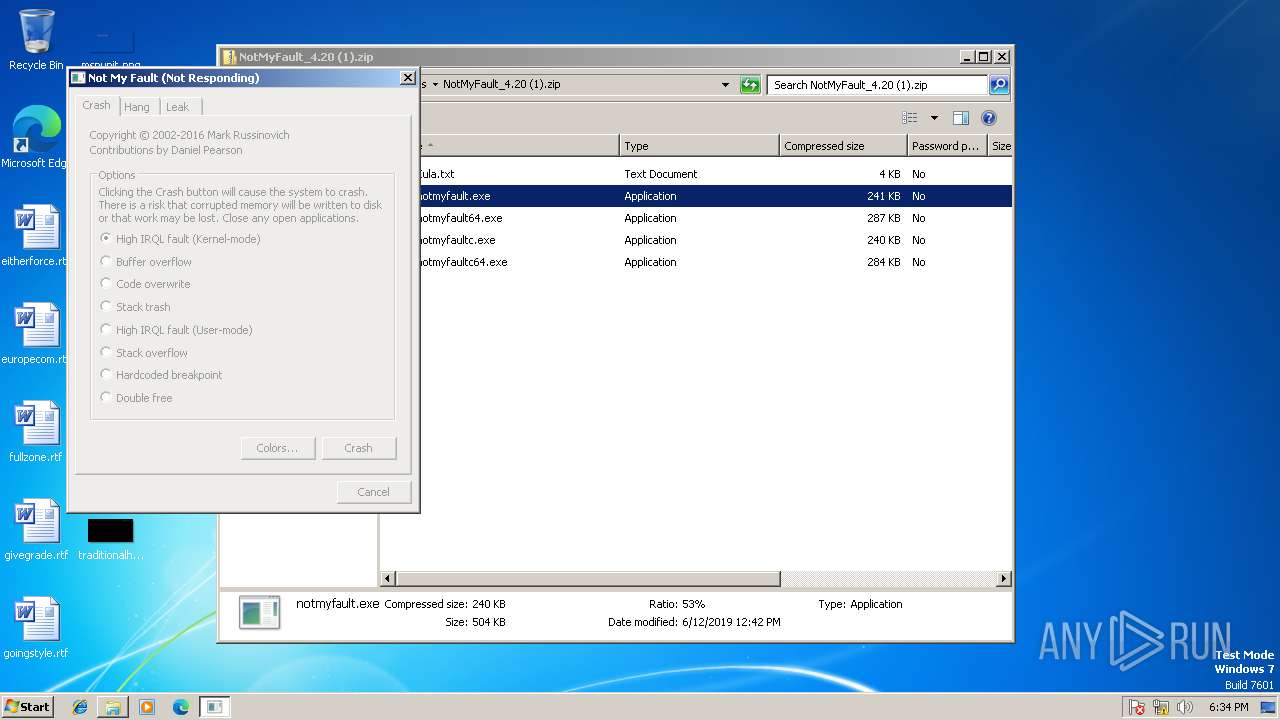Switch to the Leak tab
This screenshot has width=1280, height=720.
(x=178, y=107)
